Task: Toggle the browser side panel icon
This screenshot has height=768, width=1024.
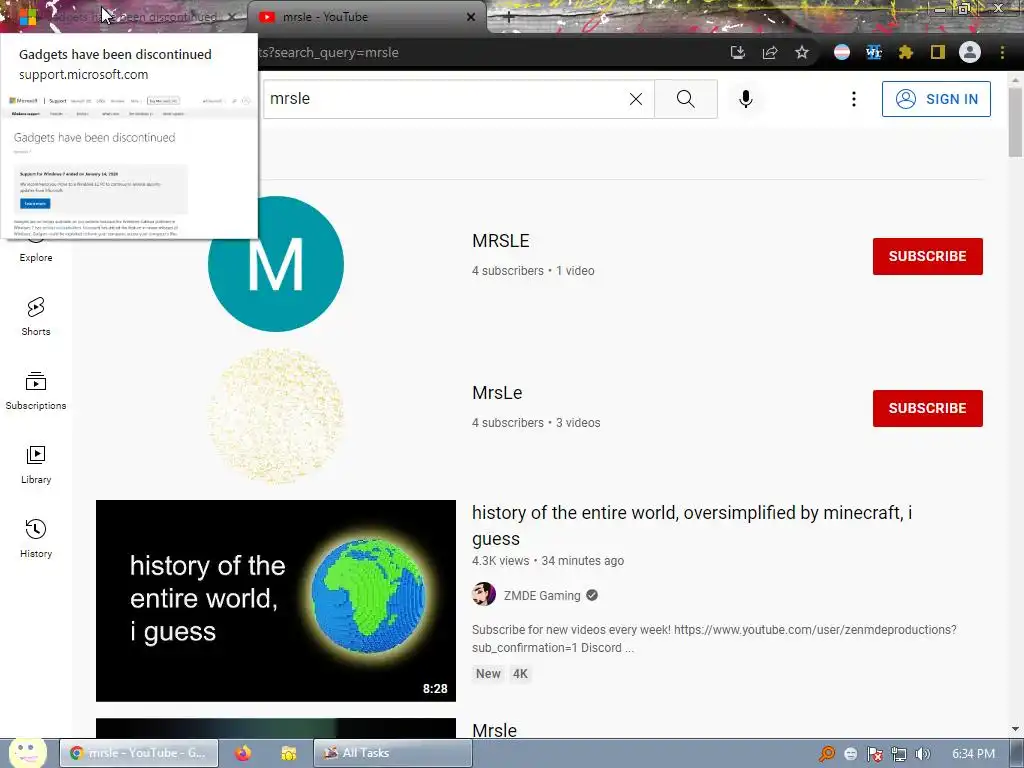Action: coord(938,52)
